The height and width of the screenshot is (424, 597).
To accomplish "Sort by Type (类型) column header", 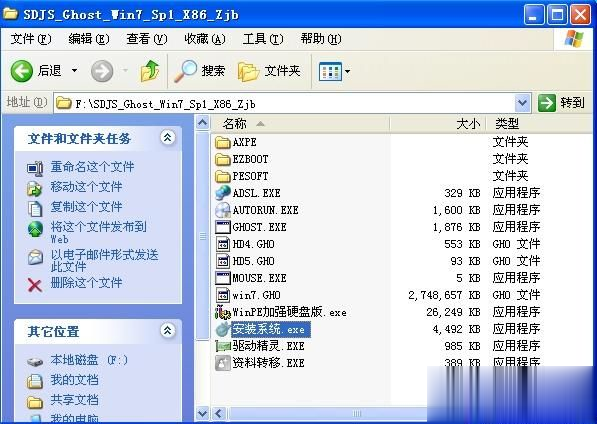I will point(539,124).
